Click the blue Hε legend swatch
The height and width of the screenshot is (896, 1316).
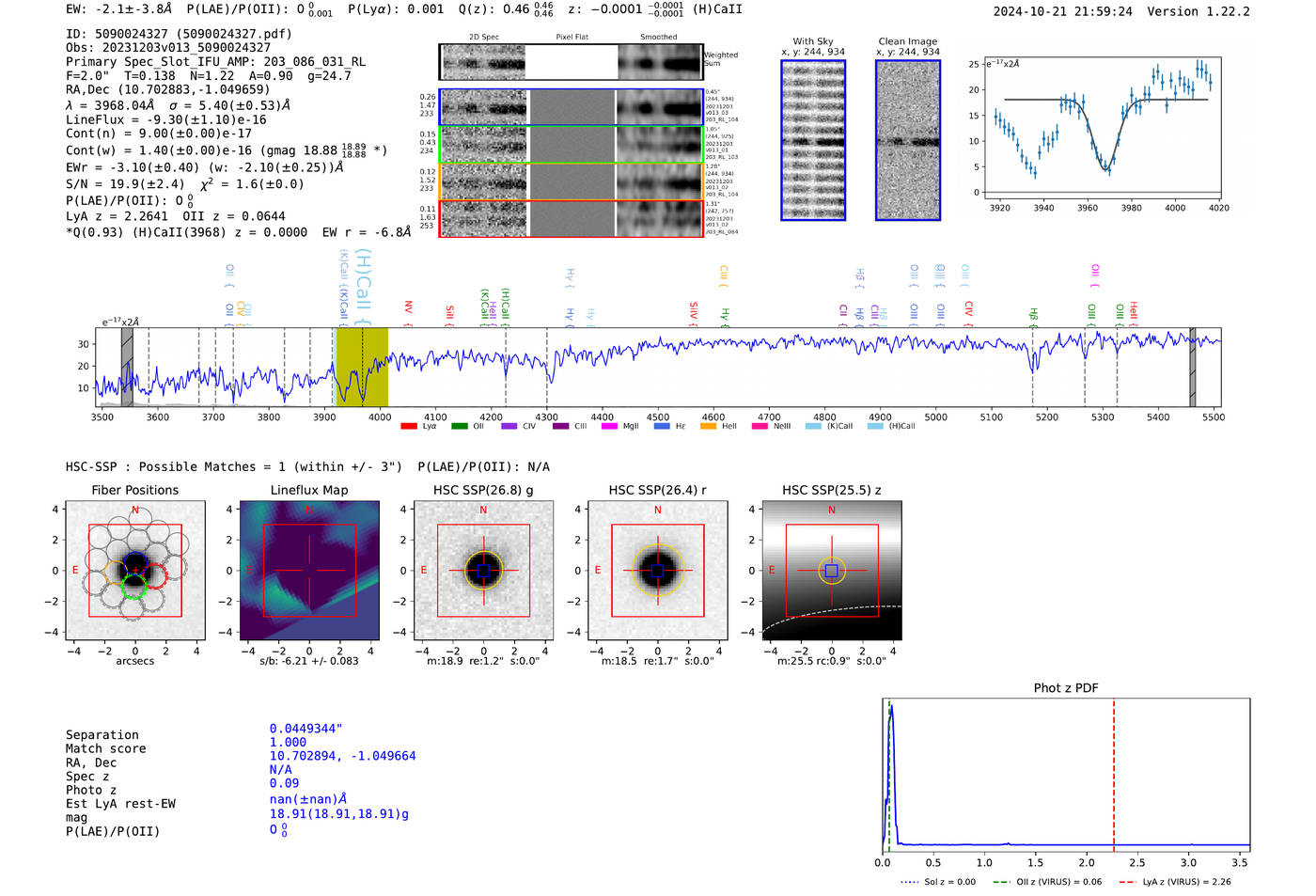(662, 426)
